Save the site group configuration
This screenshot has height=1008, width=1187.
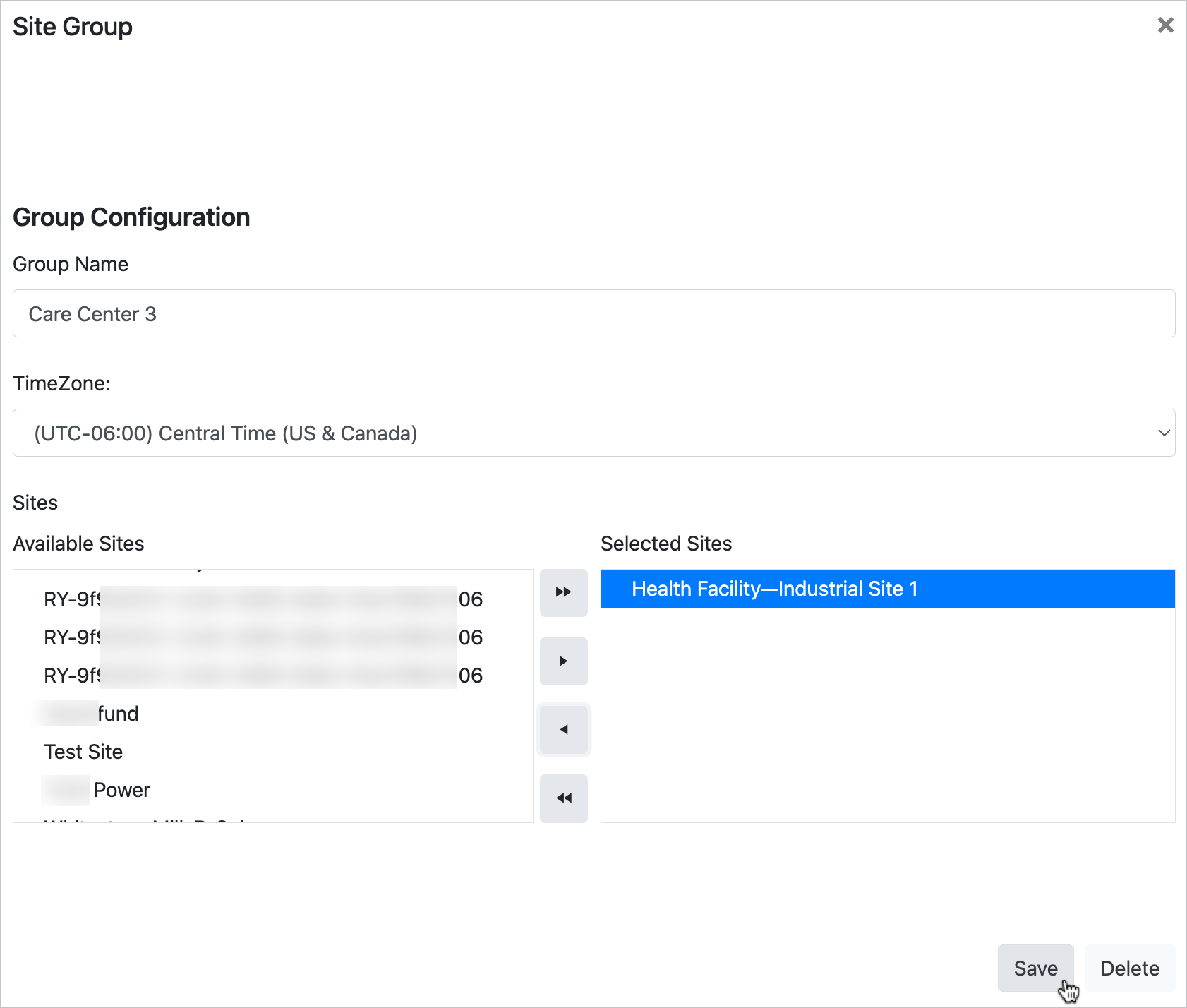[1035, 968]
